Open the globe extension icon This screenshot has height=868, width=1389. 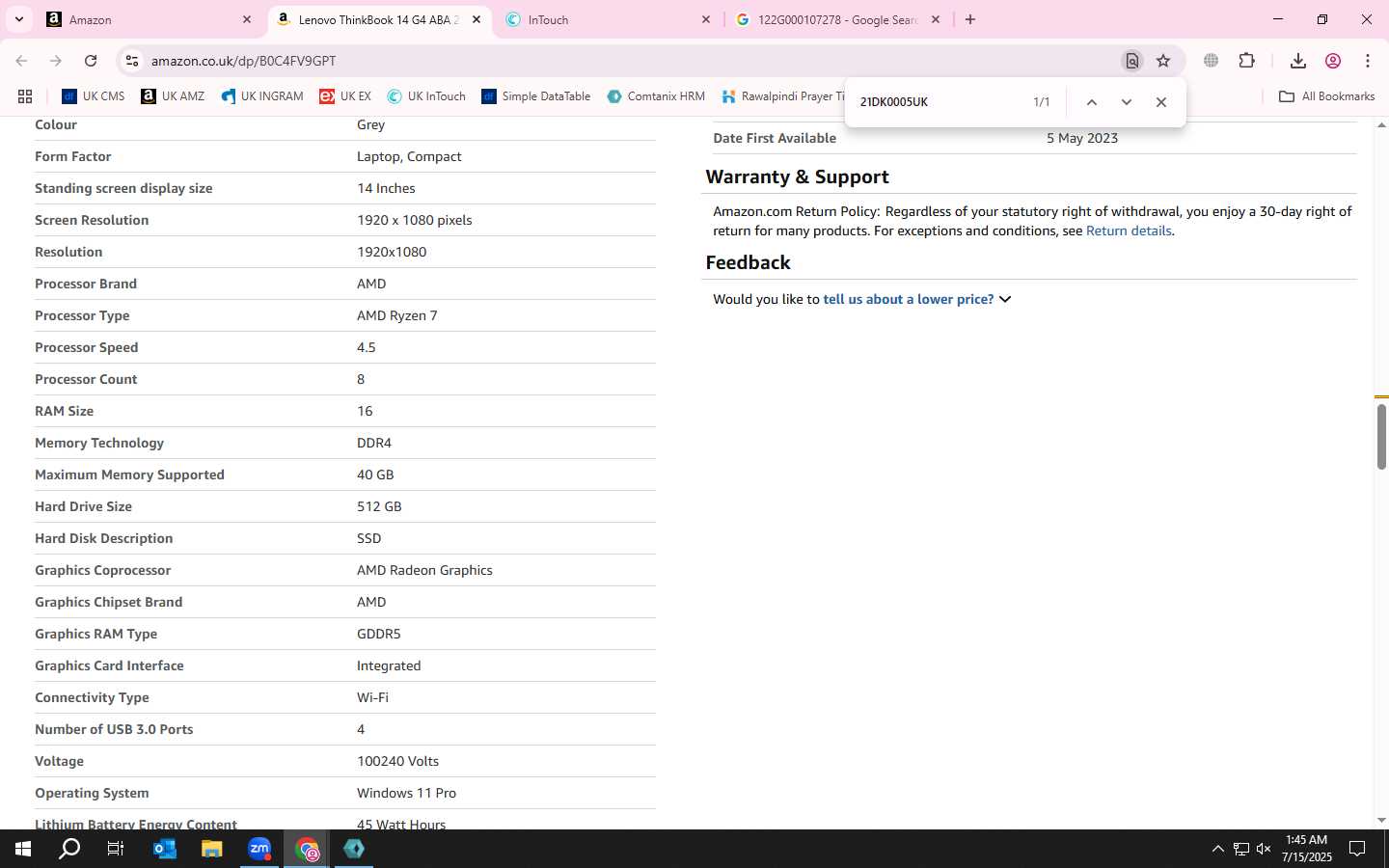1212,61
